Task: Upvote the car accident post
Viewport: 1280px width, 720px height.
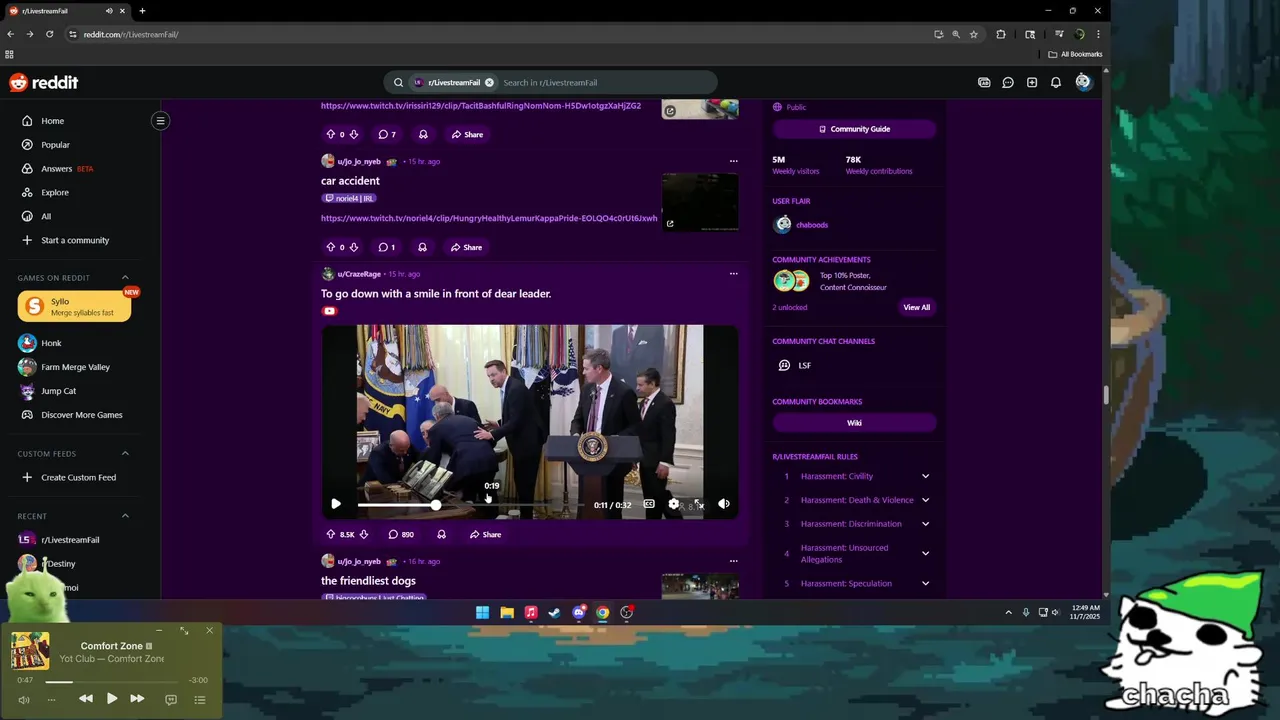Action: (331, 247)
